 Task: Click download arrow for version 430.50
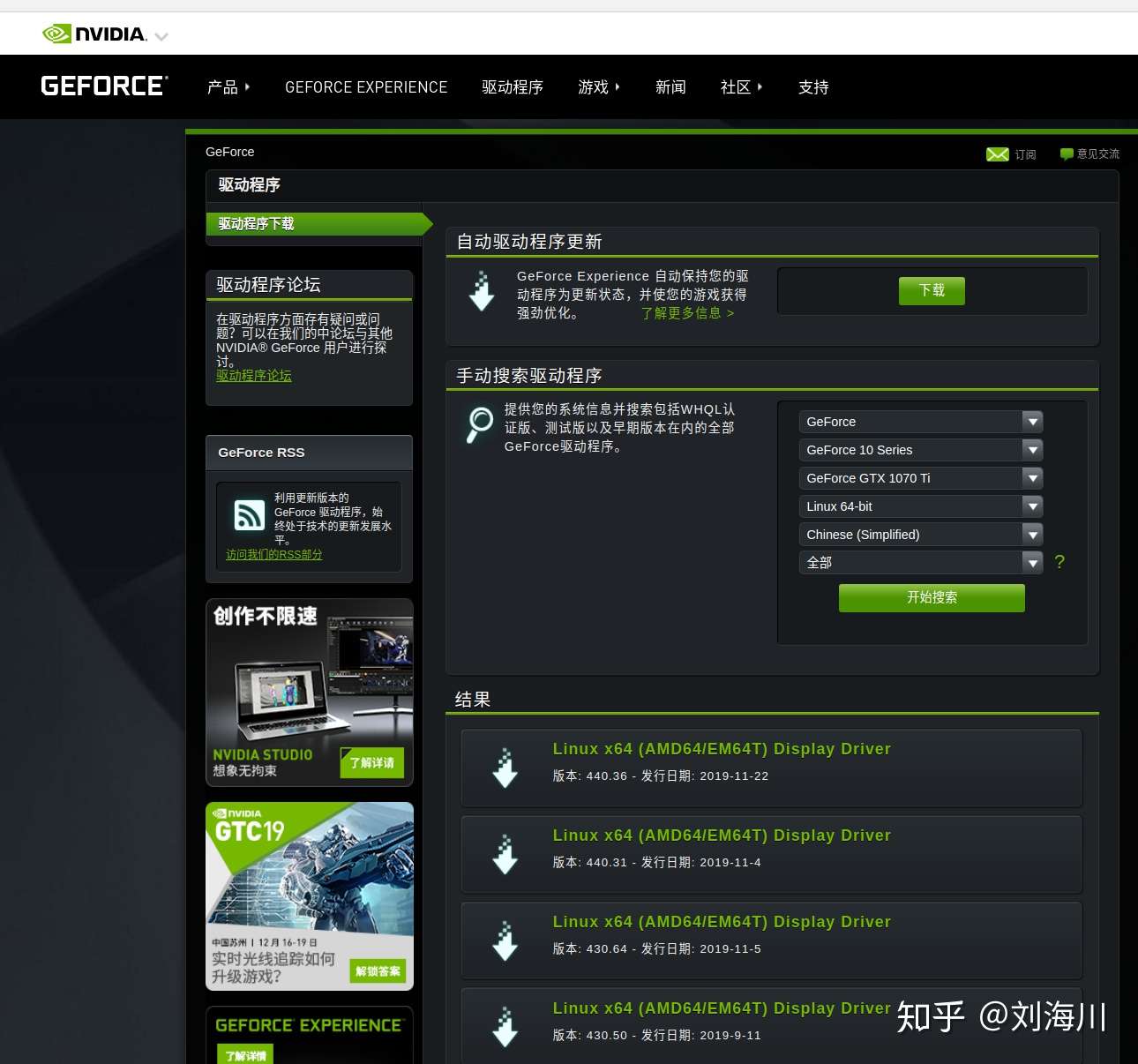pyautogui.click(x=505, y=1027)
